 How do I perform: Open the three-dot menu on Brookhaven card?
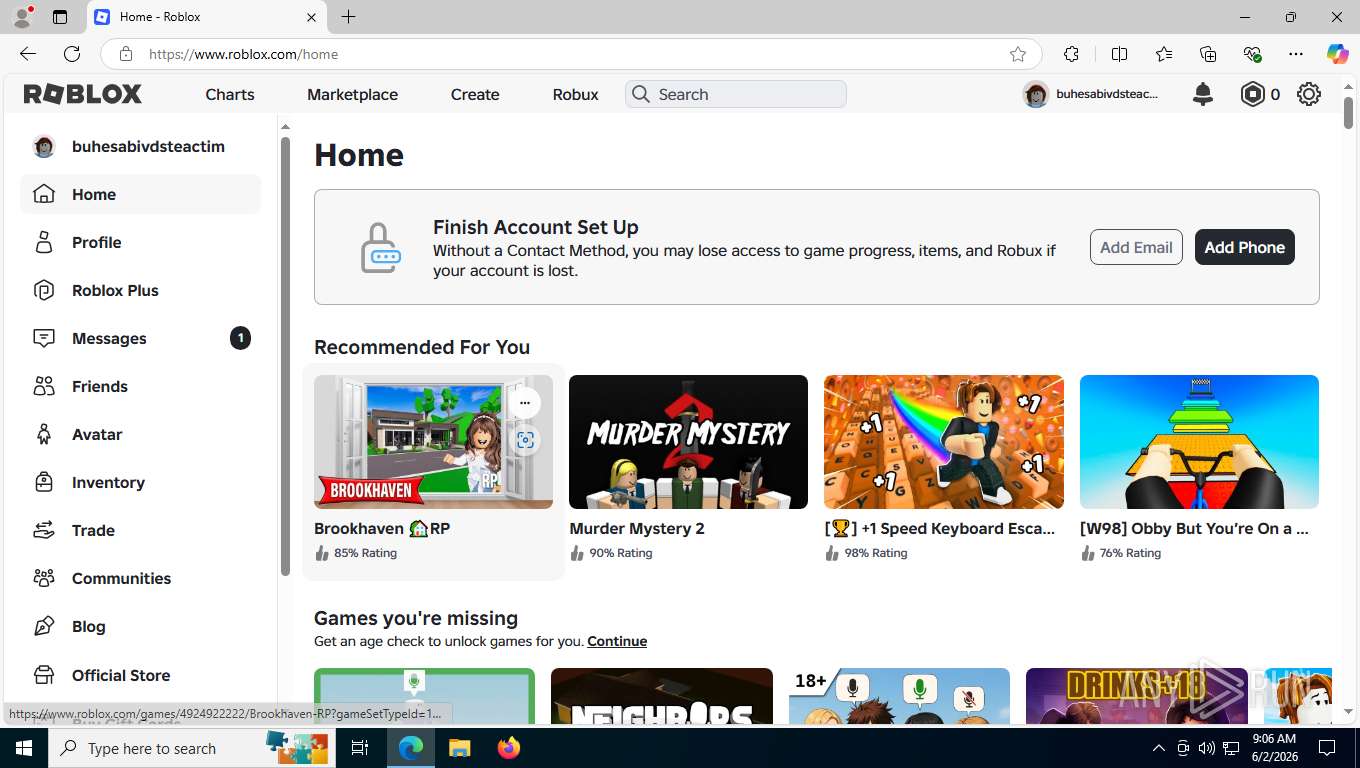[525, 403]
